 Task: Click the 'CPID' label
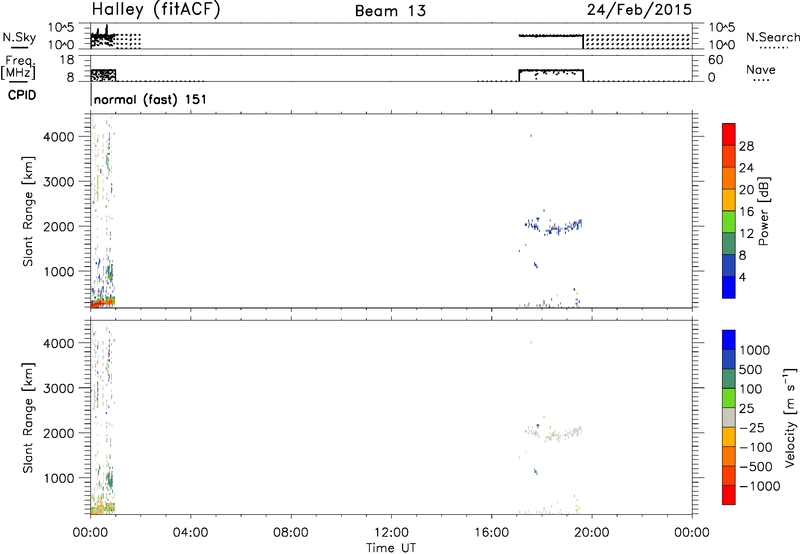(x=22, y=95)
